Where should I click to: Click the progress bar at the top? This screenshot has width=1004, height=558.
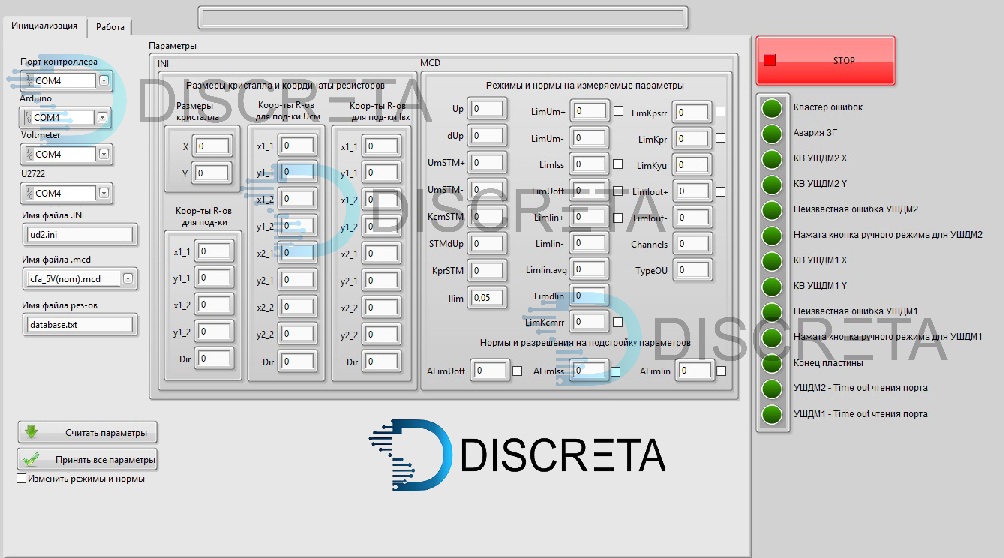(x=443, y=17)
